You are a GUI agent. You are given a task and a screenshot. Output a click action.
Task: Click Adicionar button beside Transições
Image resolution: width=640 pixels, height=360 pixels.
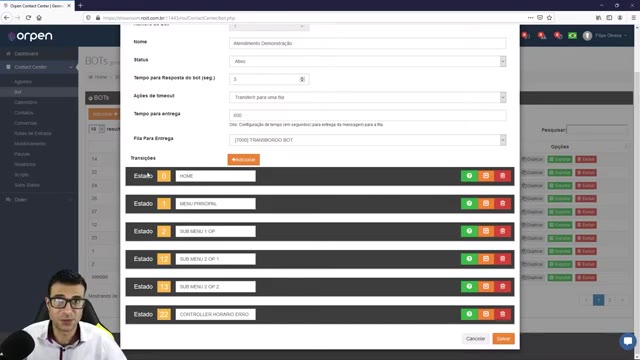pyautogui.click(x=244, y=160)
